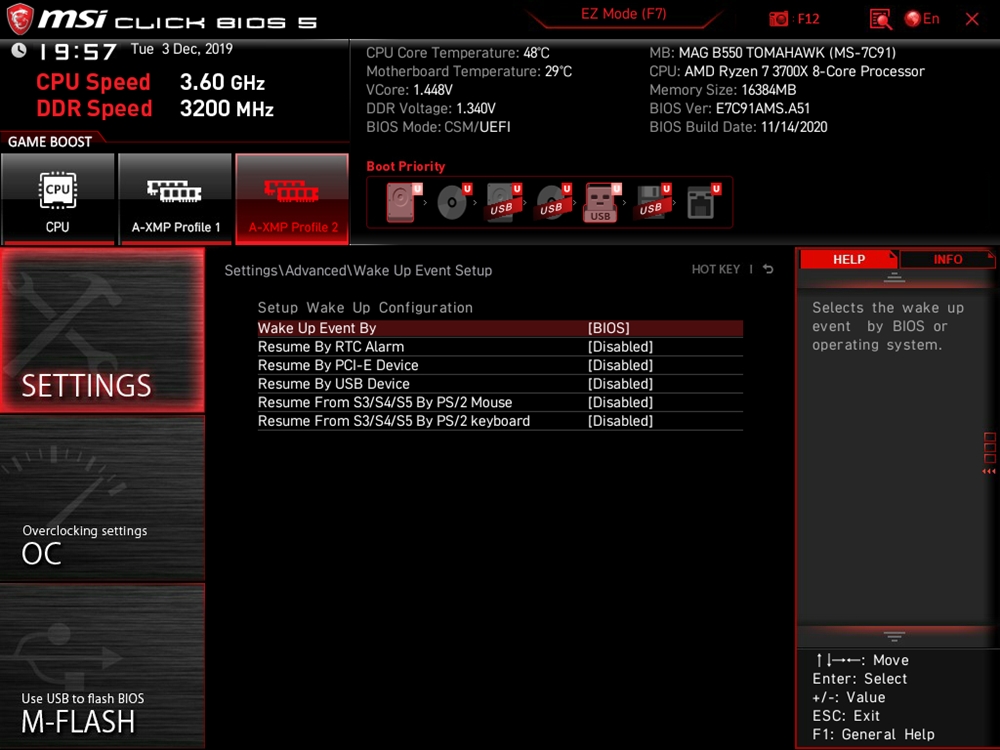Open M-FLASH to flash BIOS
Viewport: 1000px width, 750px height.
[102, 666]
